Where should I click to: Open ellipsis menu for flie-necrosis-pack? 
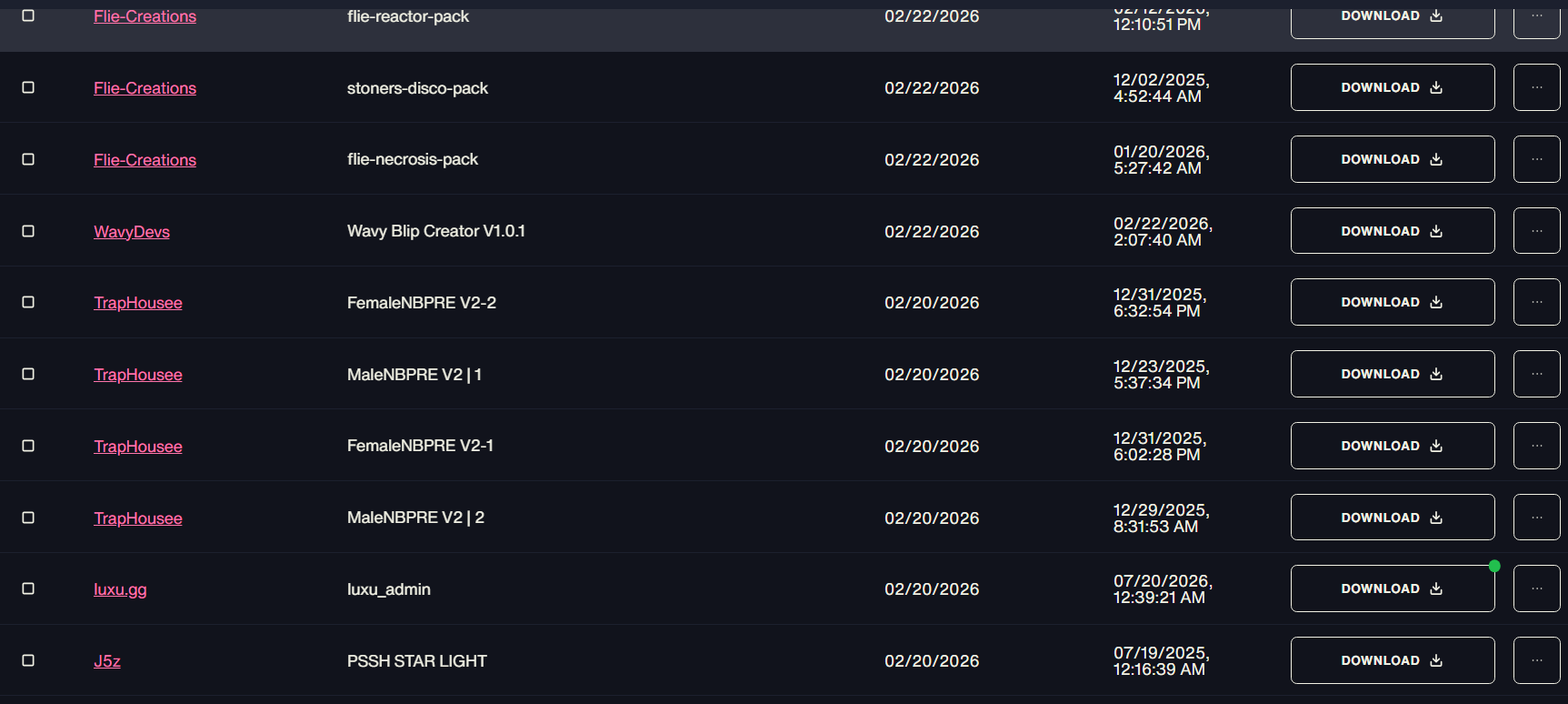tap(1536, 159)
